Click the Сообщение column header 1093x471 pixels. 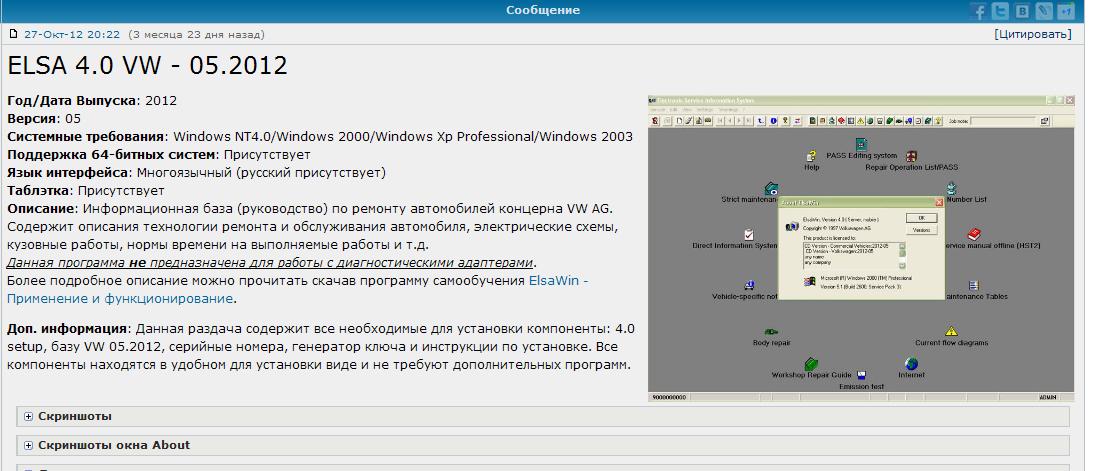[x=543, y=10]
